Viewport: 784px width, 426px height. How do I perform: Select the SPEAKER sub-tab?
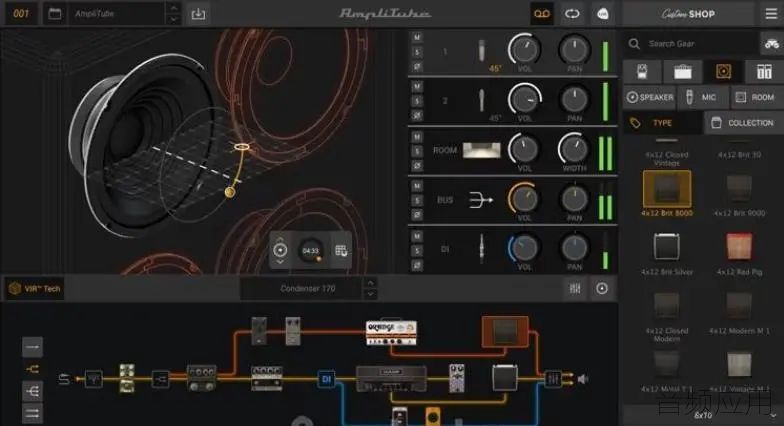[650, 97]
